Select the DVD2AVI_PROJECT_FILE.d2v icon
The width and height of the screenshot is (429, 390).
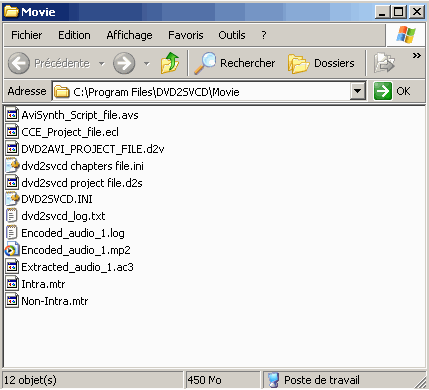[x=12, y=148]
